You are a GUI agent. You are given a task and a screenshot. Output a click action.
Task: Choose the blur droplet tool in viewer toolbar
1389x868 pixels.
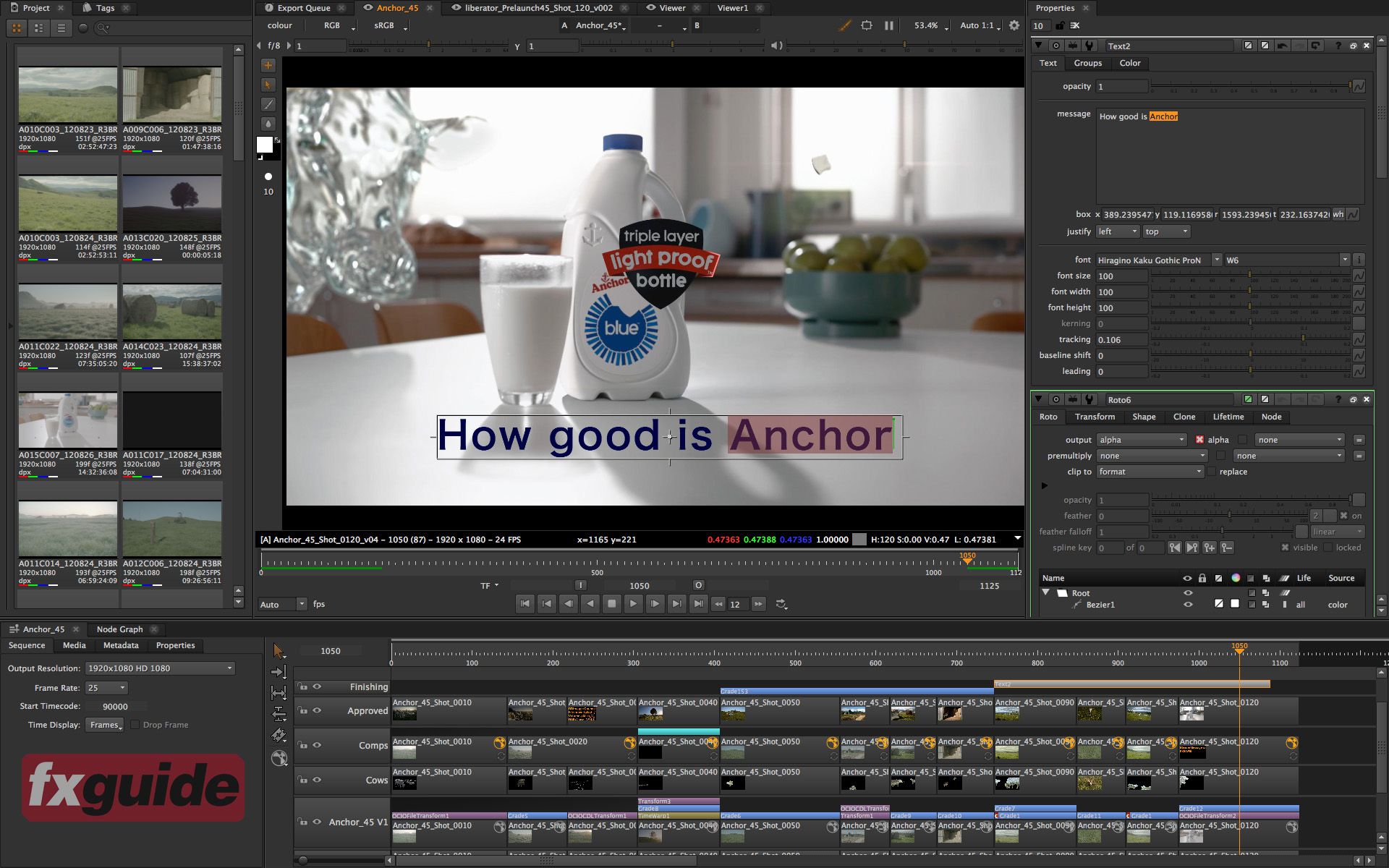point(268,124)
